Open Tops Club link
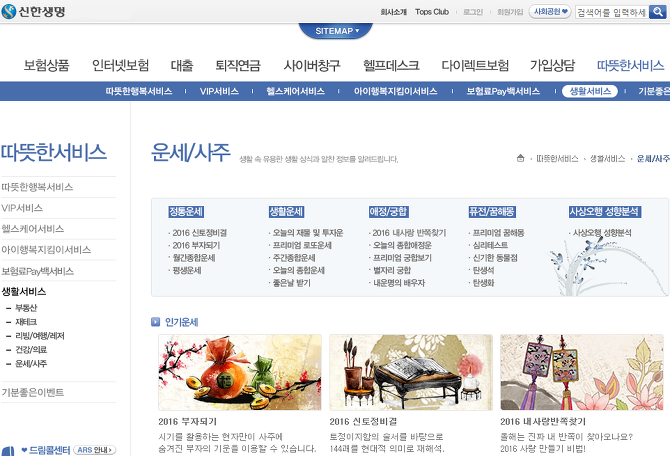670x456 pixels. [432, 12]
